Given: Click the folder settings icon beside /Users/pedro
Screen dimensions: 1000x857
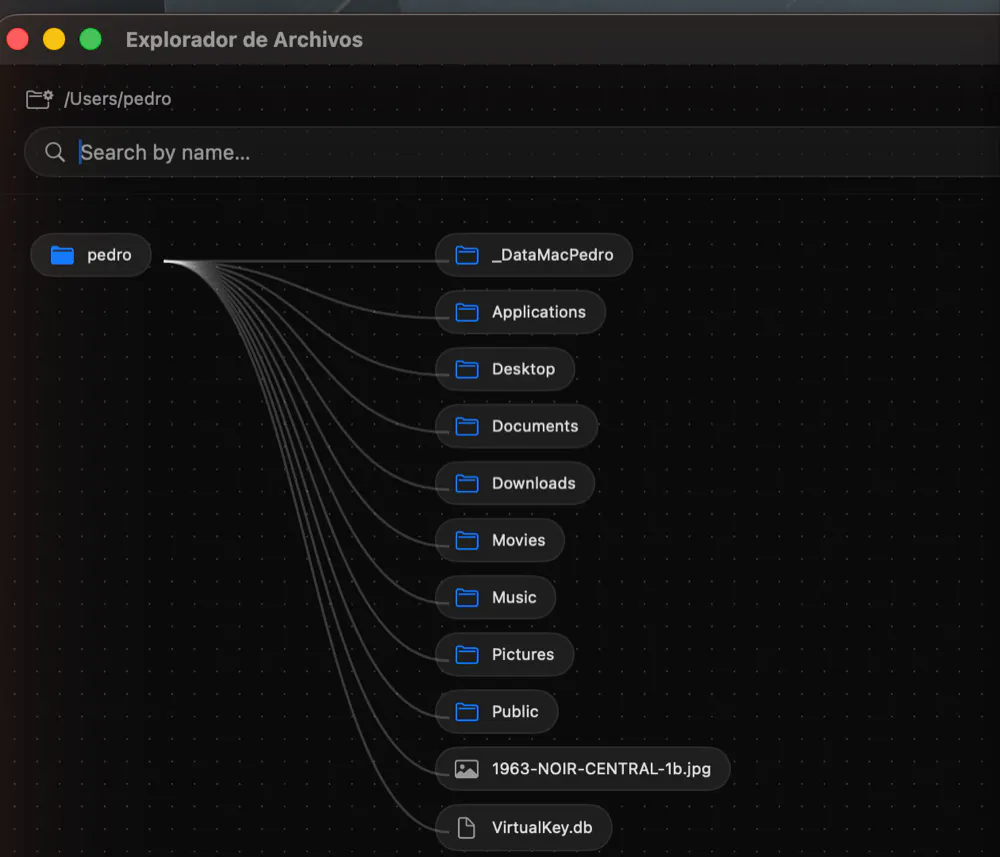Looking at the screenshot, I should coord(40,99).
